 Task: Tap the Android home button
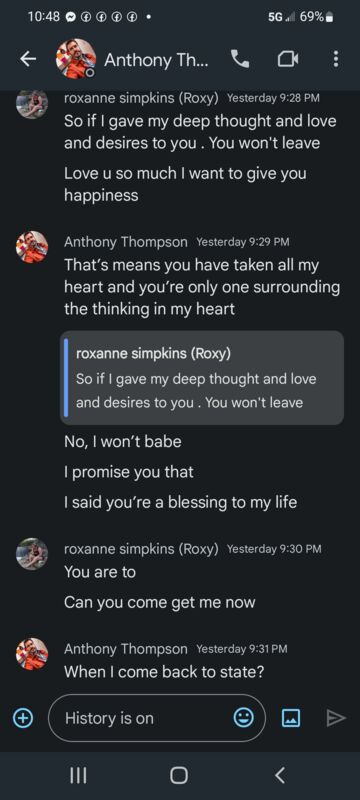179,776
